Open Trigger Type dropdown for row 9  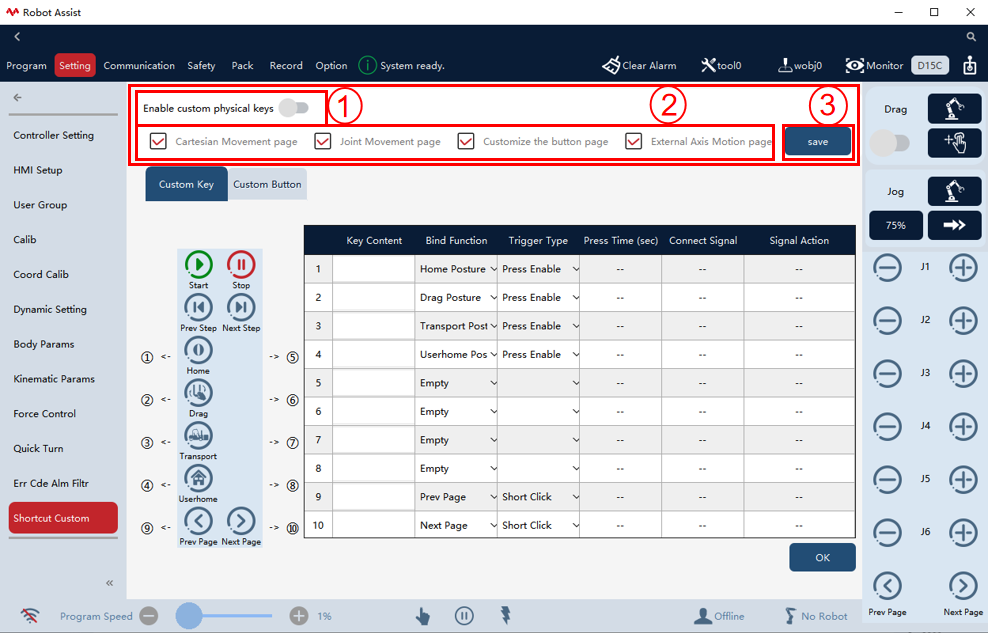pos(539,497)
